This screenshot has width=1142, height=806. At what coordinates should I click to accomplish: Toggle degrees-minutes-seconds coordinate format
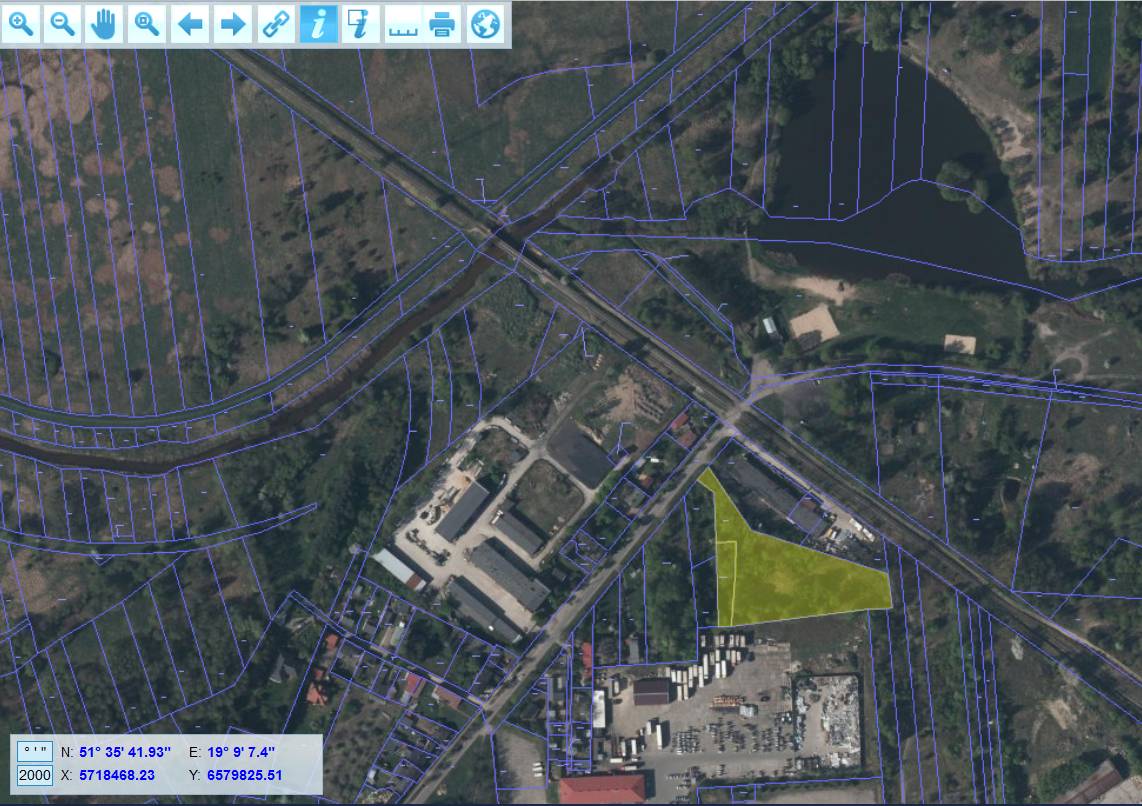[x=35, y=751]
